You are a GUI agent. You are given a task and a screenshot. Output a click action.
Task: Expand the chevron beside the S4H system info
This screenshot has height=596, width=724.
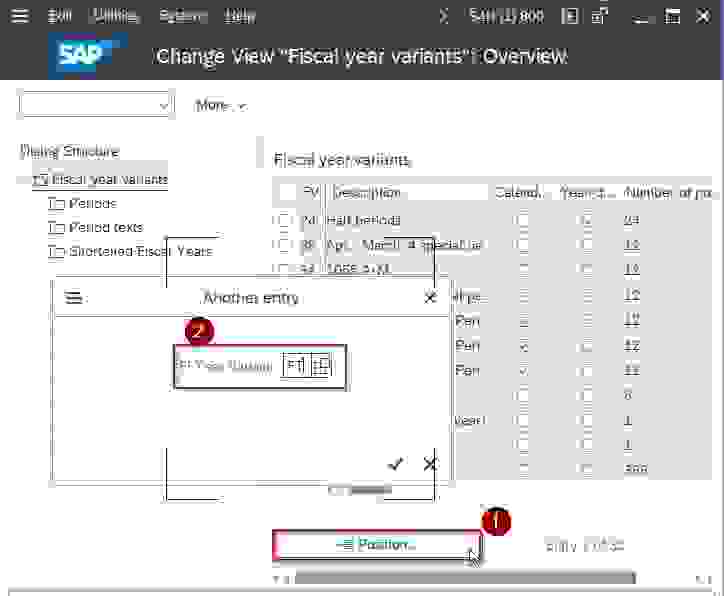[x=444, y=17]
